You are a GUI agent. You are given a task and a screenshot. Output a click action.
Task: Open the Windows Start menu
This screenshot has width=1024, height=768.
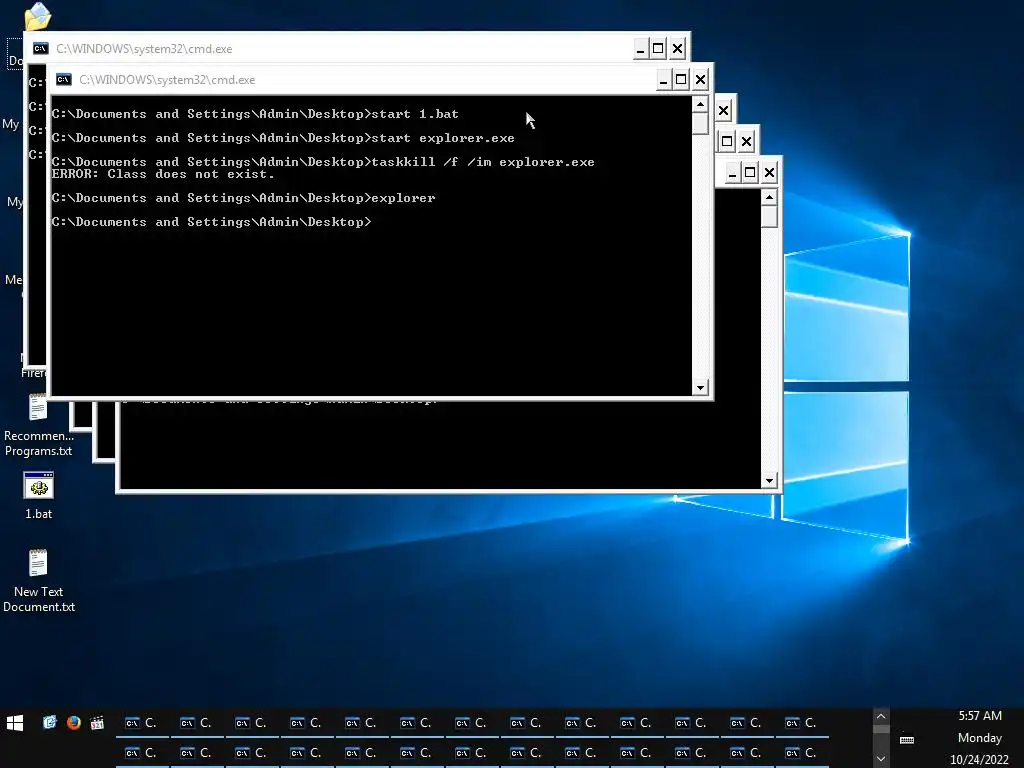pos(15,723)
